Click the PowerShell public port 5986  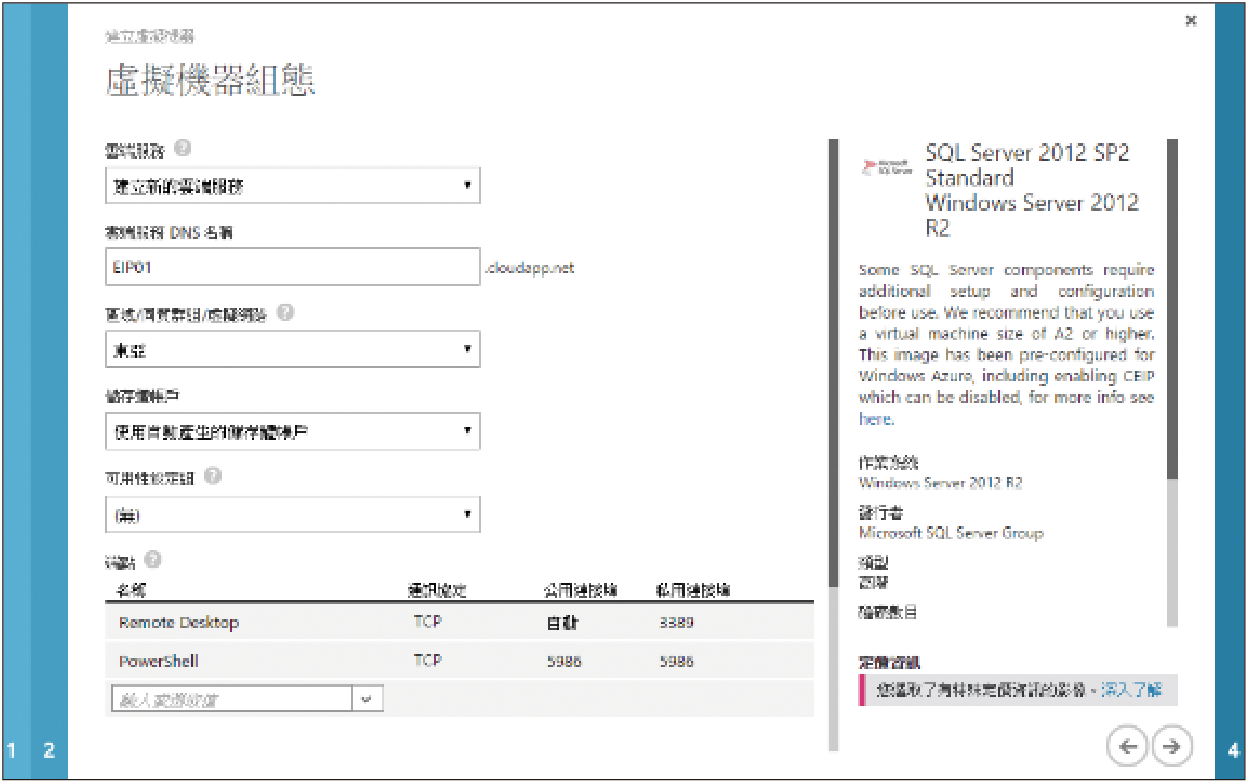[563, 661]
